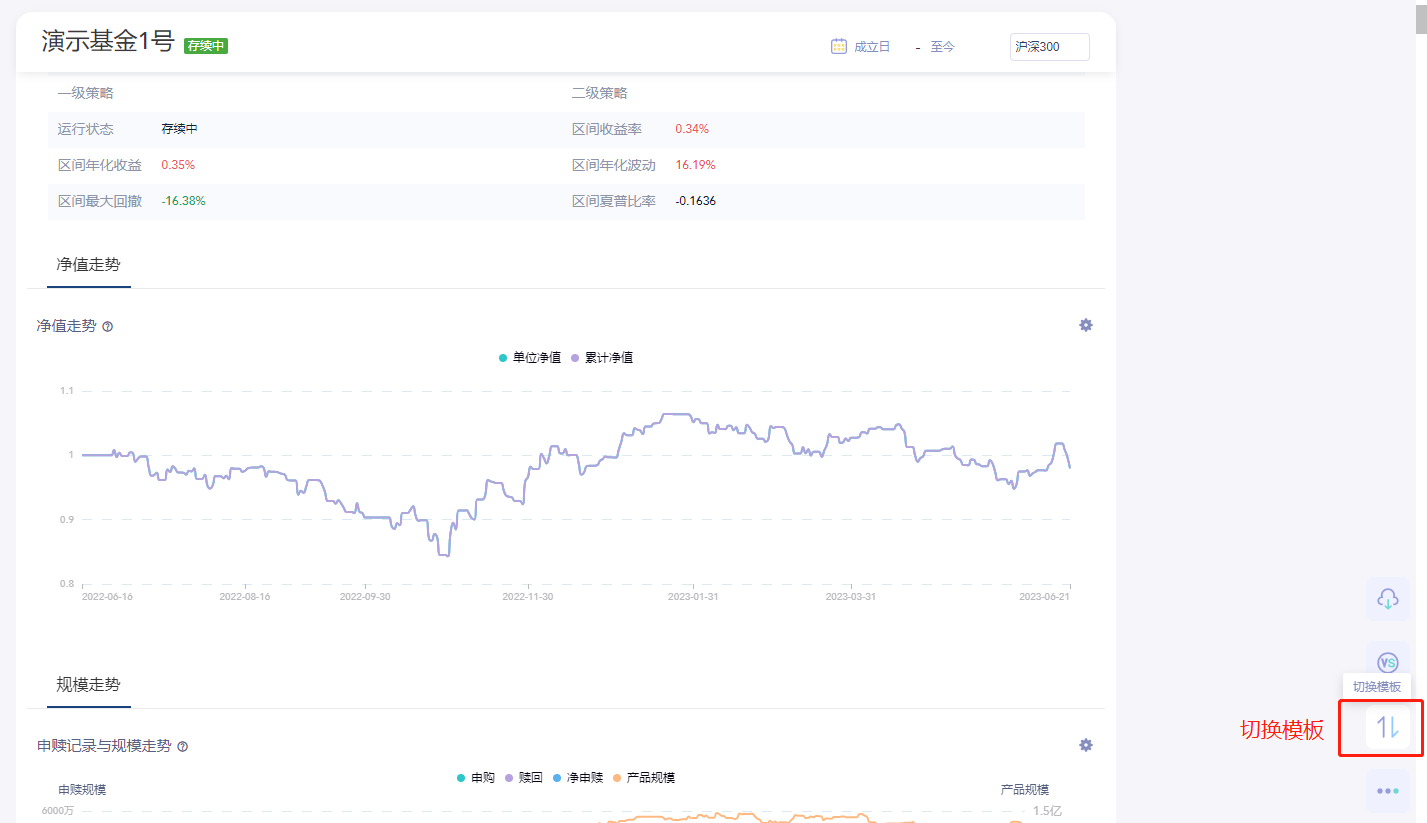Toggle 累计净值 legend series
The width and height of the screenshot is (1427, 823).
coord(602,358)
